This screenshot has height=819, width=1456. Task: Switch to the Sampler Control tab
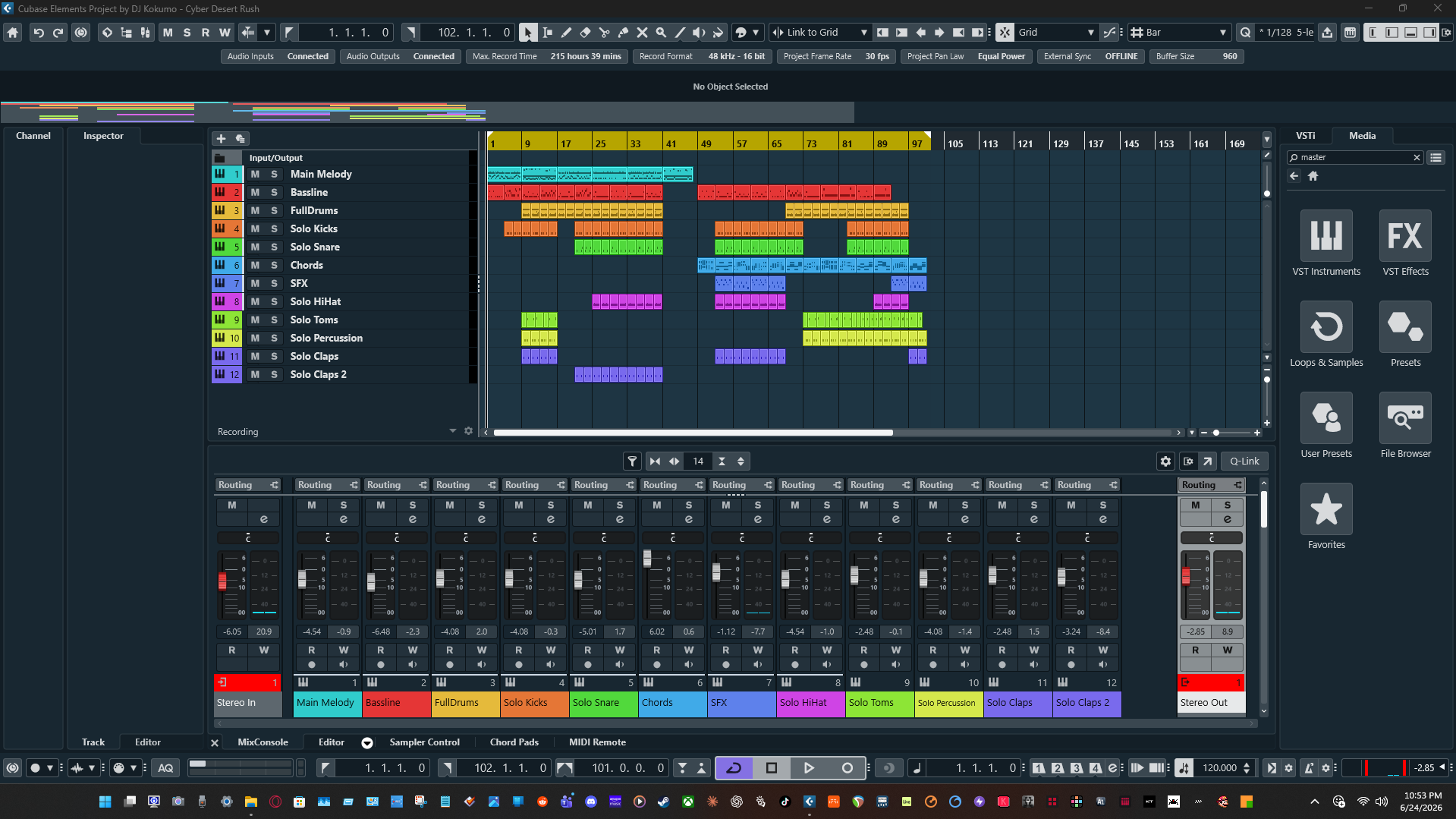[424, 742]
